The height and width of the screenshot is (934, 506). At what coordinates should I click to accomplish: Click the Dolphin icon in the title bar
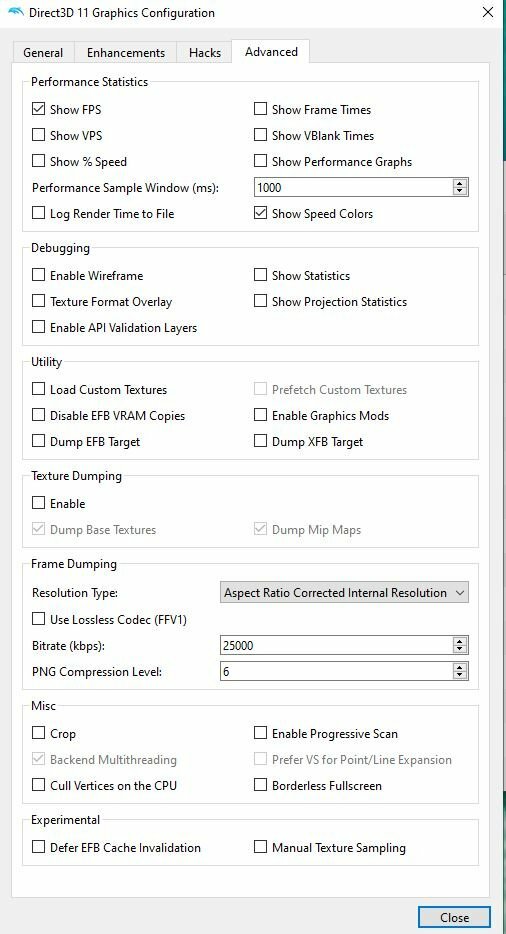point(15,12)
